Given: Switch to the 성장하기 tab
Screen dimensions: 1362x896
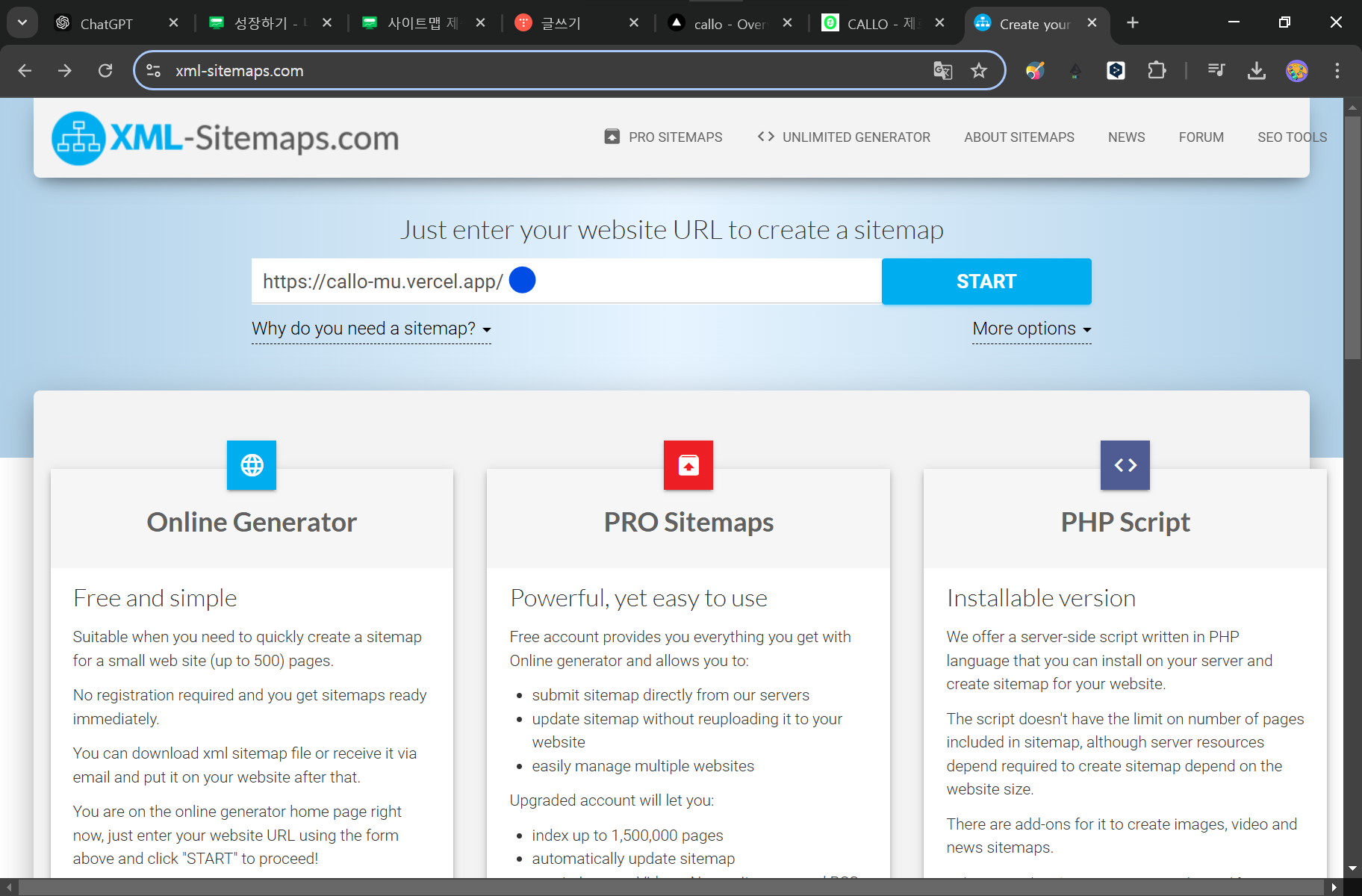Looking at the screenshot, I should tap(261, 24).
